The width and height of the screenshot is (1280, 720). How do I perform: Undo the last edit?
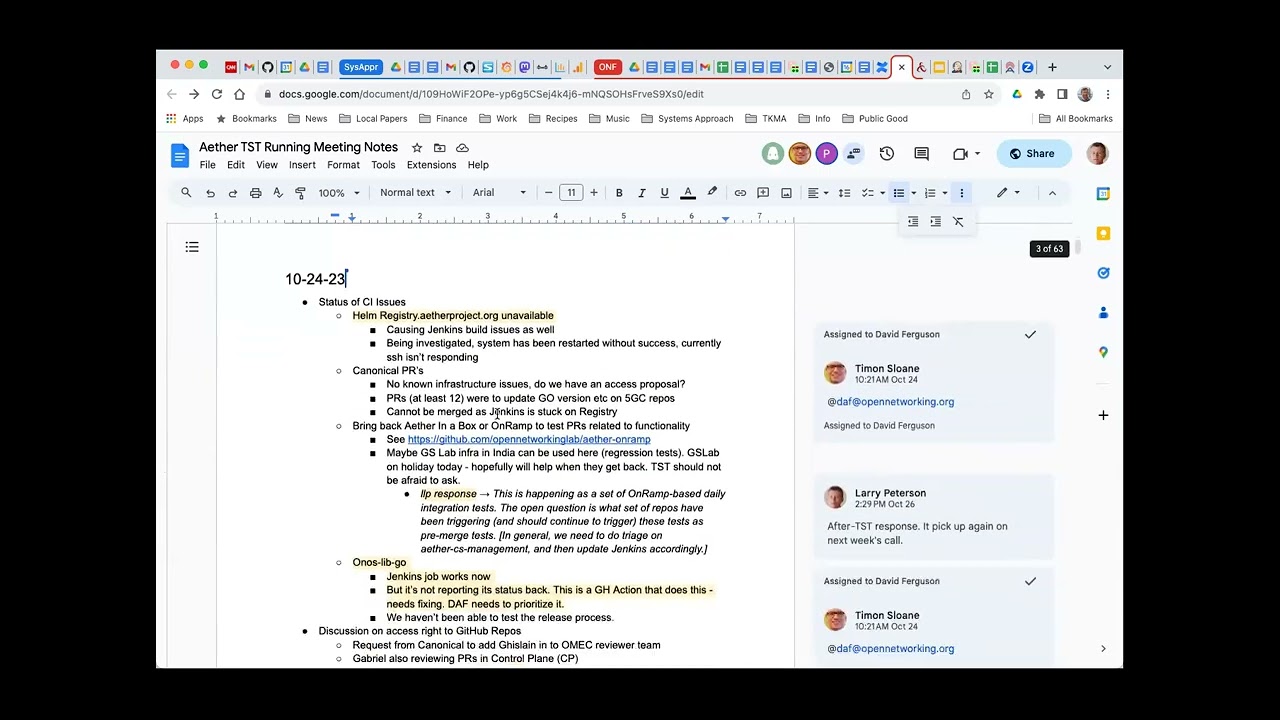click(210, 193)
